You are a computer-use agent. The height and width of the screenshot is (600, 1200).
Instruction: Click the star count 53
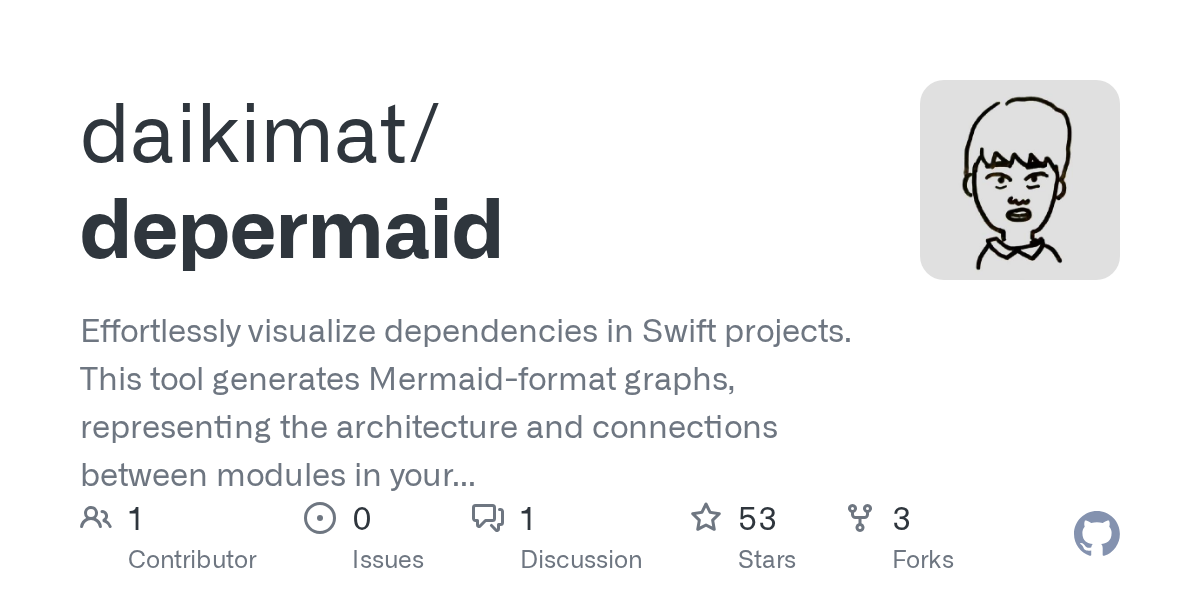(757, 519)
